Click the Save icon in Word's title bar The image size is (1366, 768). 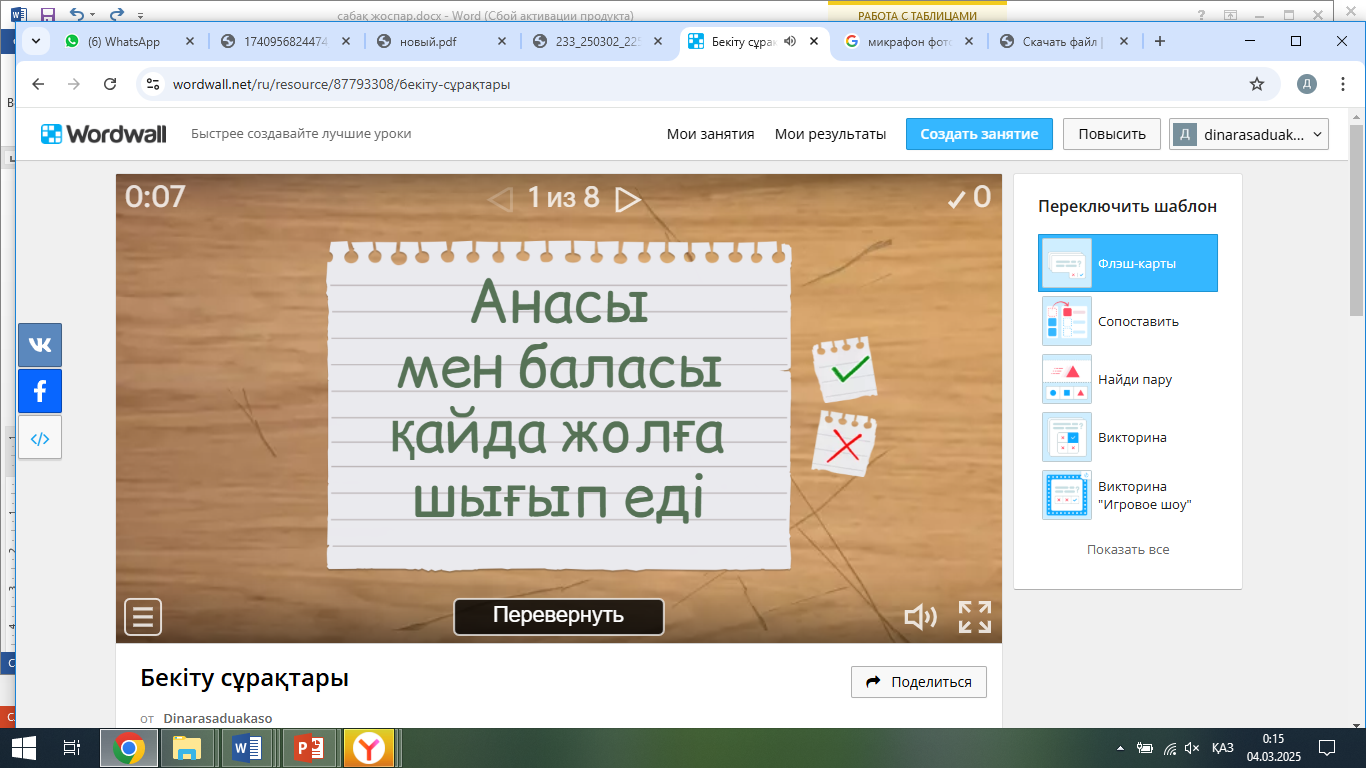(48, 15)
